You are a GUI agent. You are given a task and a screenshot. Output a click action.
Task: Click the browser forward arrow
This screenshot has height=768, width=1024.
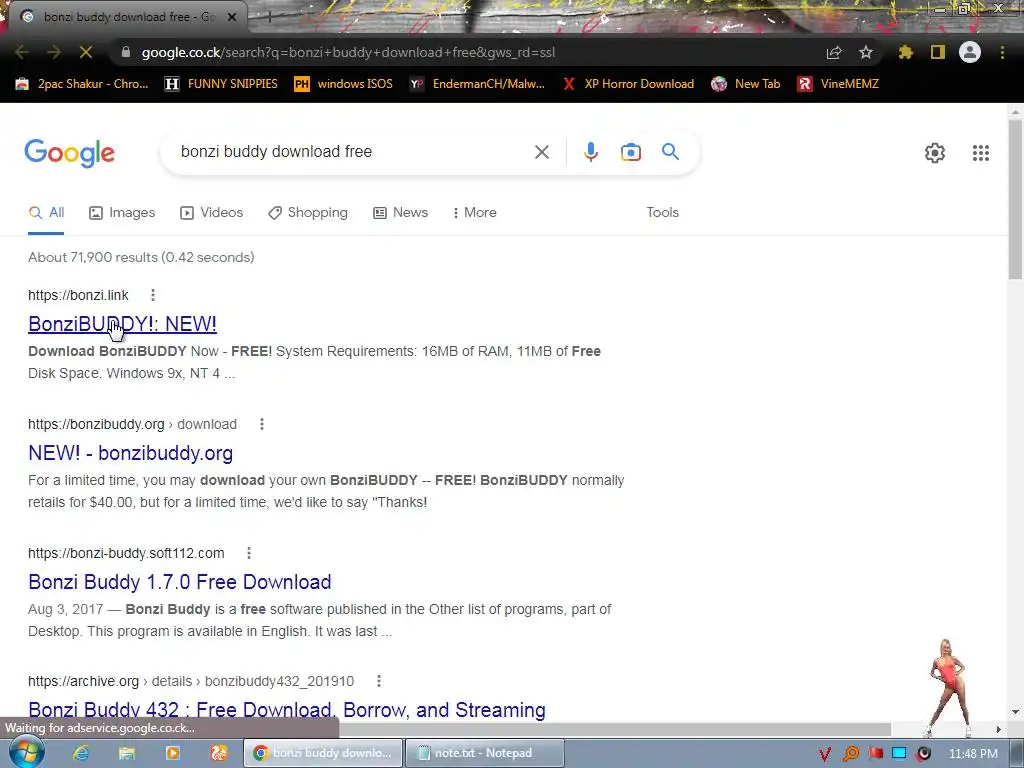[x=54, y=52]
